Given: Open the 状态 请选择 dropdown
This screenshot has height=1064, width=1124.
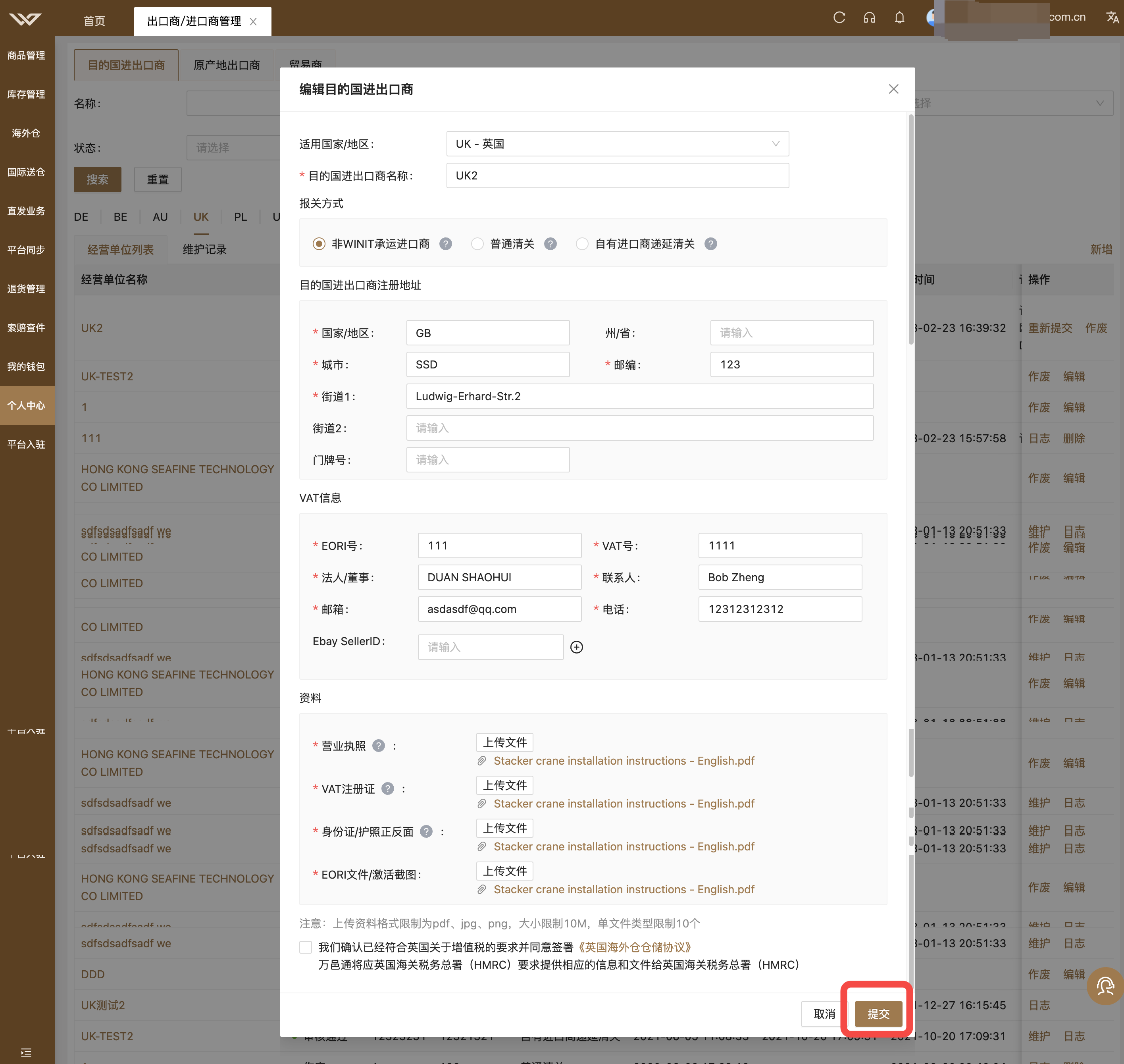Looking at the screenshot, I should point(234,147).
